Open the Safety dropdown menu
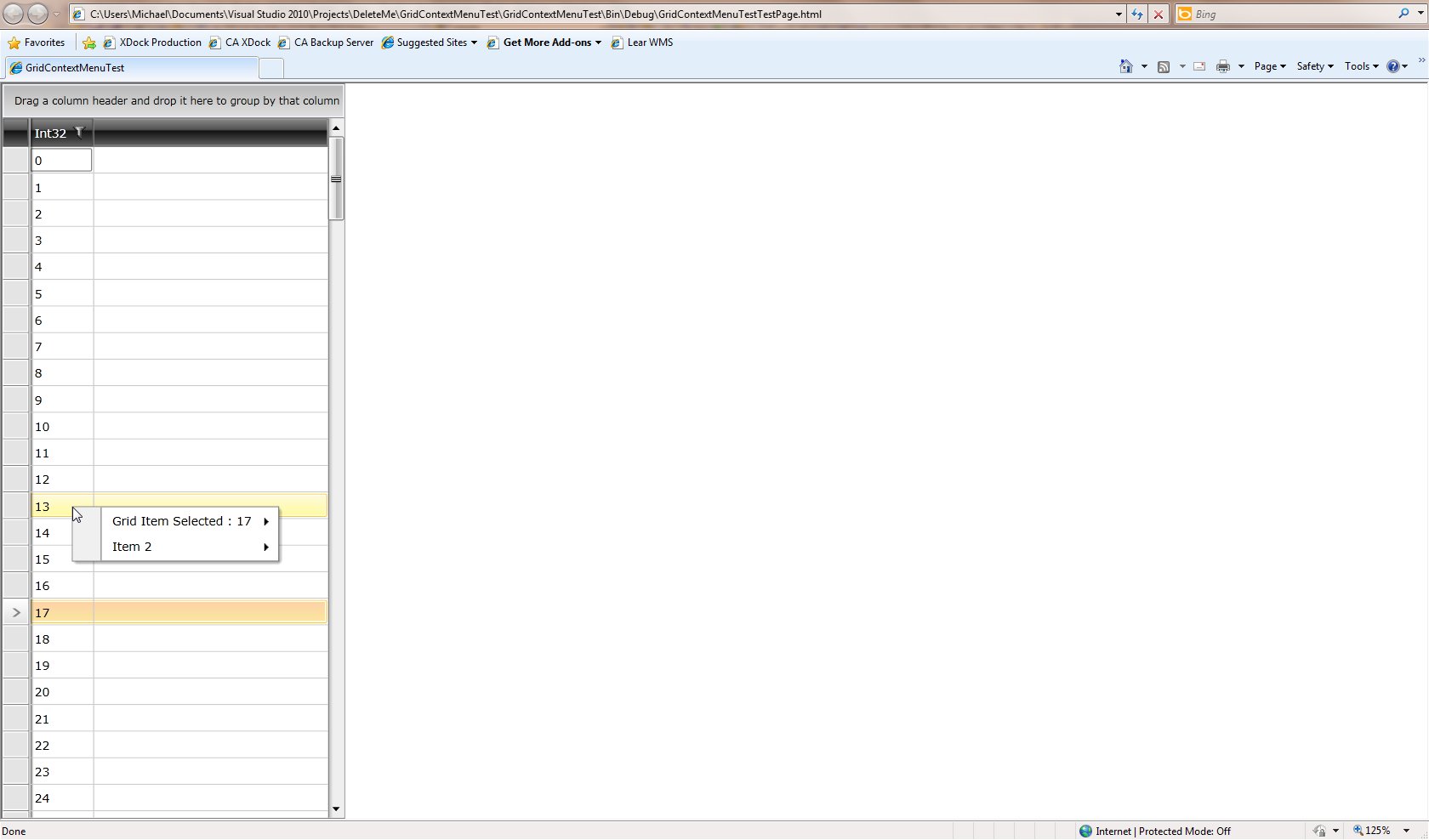 pyautogui.click(x=1315, y=66)
